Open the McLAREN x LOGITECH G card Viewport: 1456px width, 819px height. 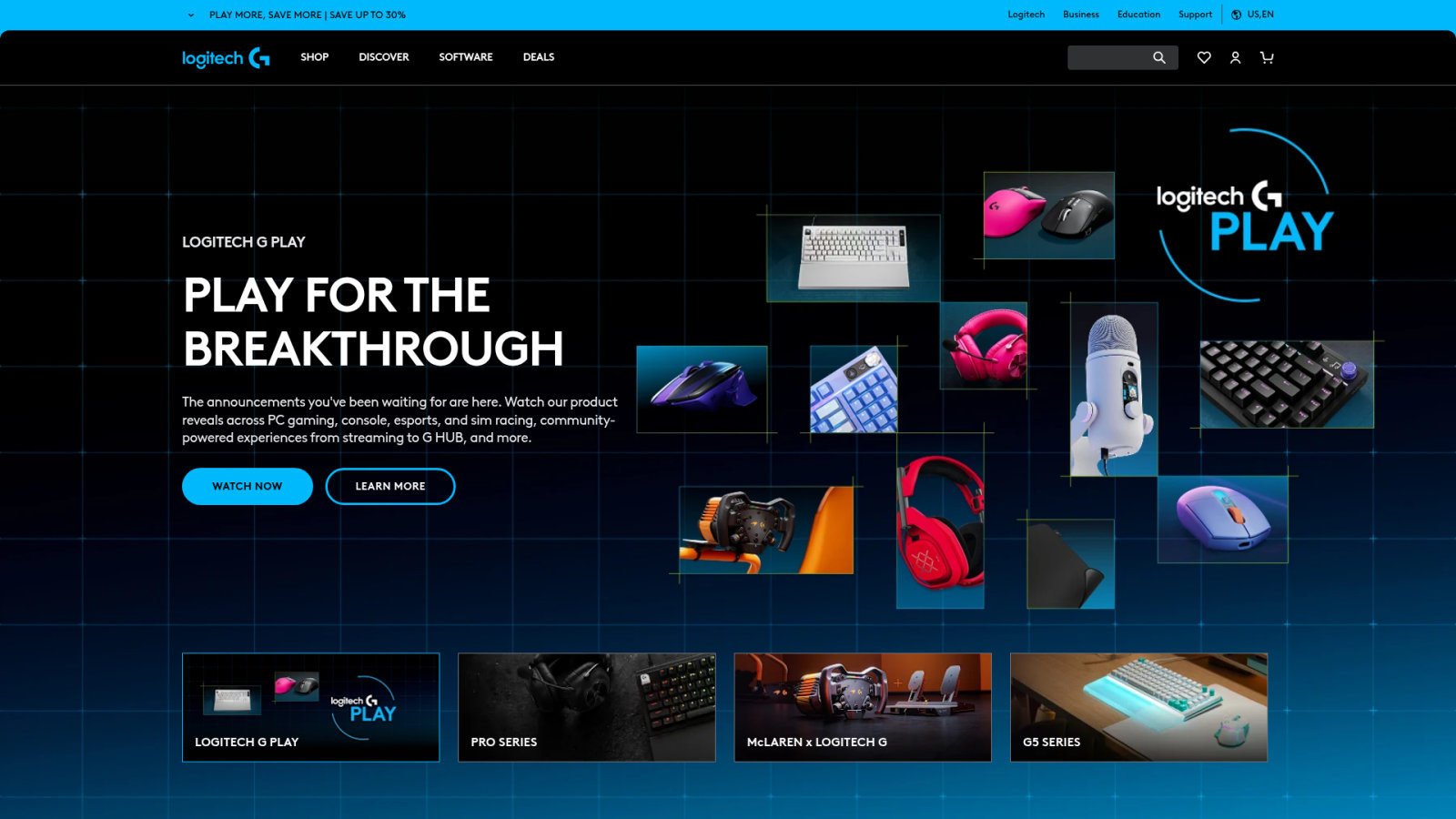pyautogui.click(x=863, y=707)
